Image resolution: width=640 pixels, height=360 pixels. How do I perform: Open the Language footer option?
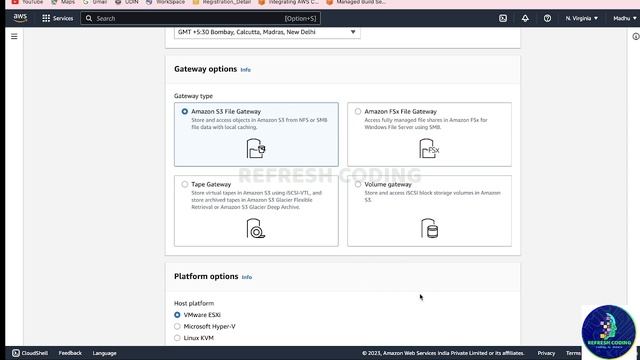click(104, 353)
